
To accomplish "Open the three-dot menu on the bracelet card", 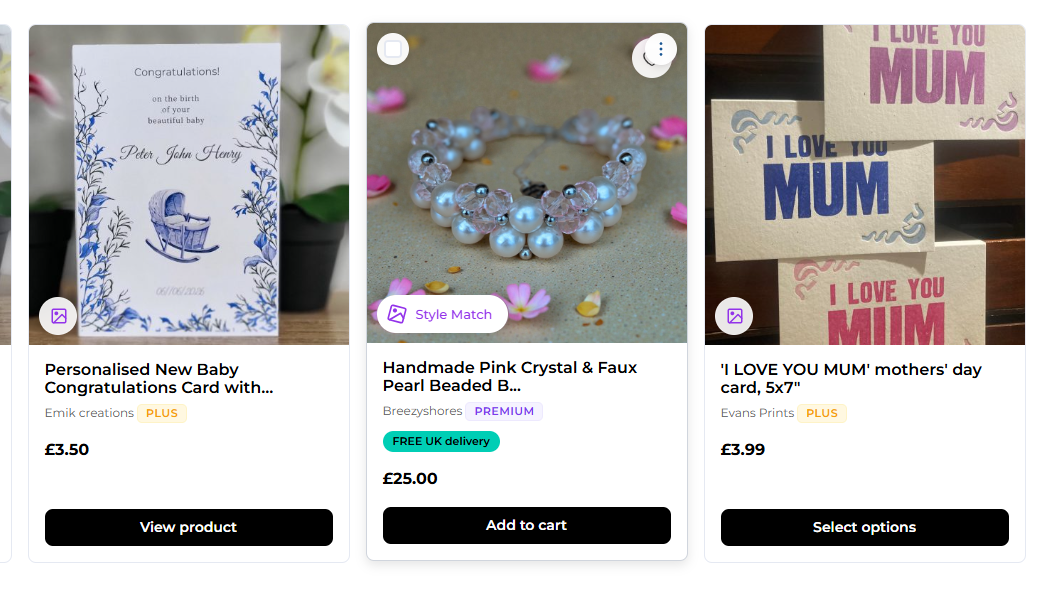I will click(x=660, y=49).
